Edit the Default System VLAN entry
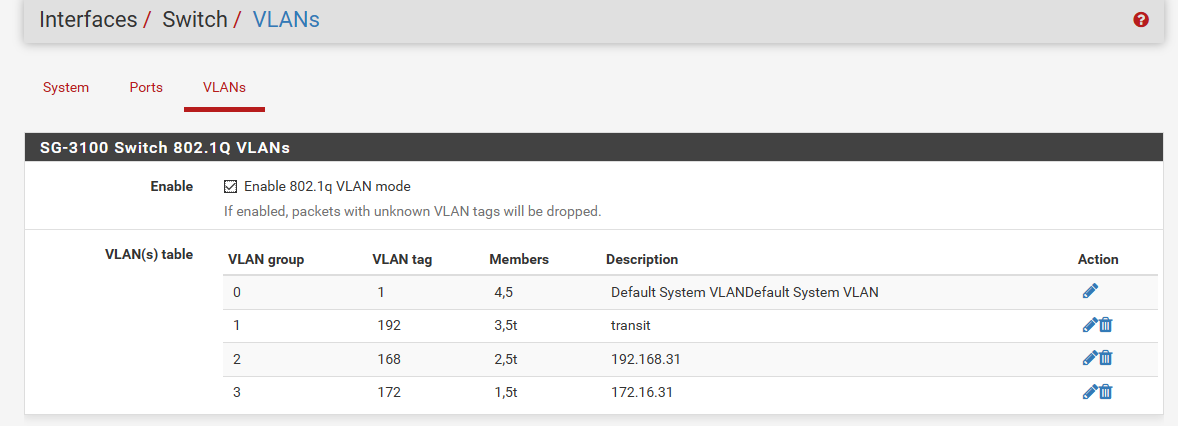The width and height of the screenshot is (1178, 426). coord(1090,292)
